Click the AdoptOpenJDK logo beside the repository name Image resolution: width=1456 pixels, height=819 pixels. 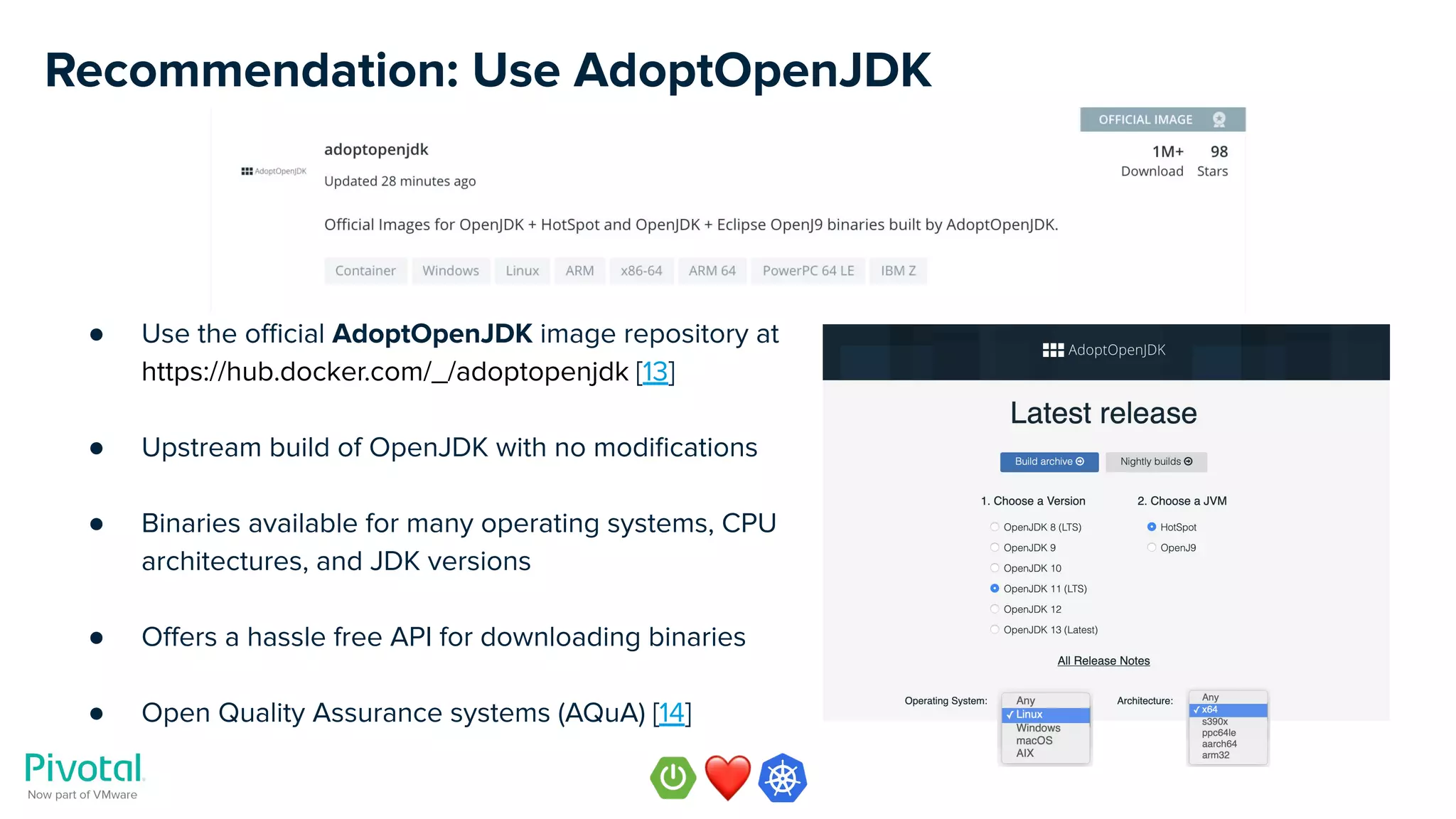(x=274, y=171)
